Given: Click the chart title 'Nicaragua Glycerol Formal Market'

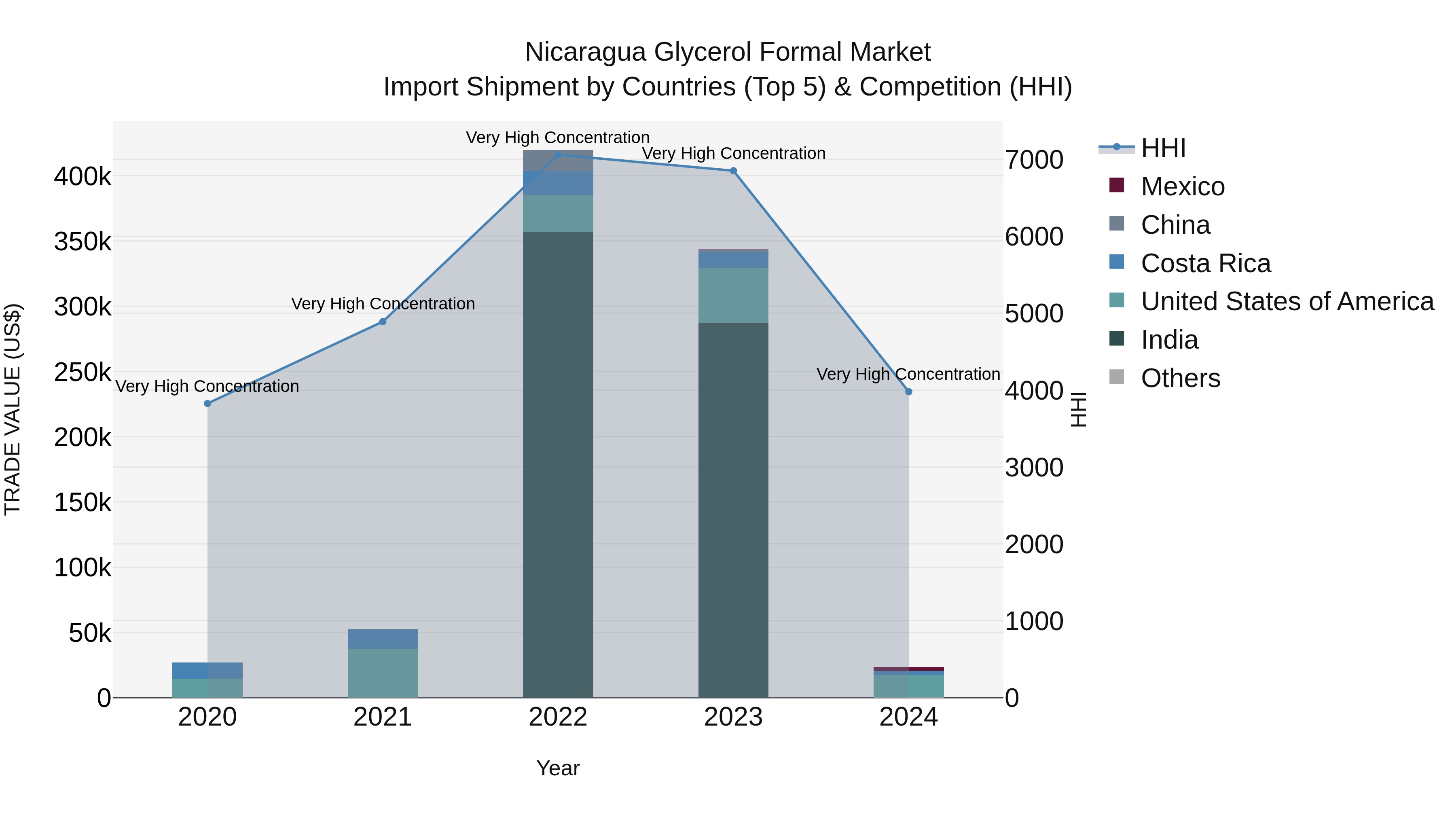Looking at the screenshot, I should click(728, 52).
